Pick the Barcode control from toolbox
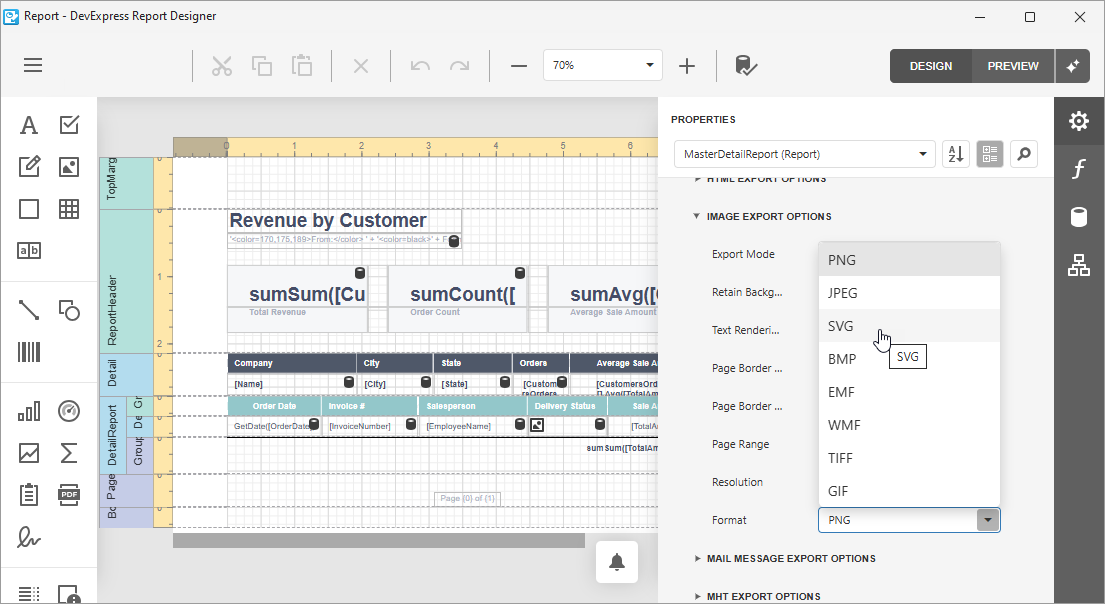 [x=29, y=352]
